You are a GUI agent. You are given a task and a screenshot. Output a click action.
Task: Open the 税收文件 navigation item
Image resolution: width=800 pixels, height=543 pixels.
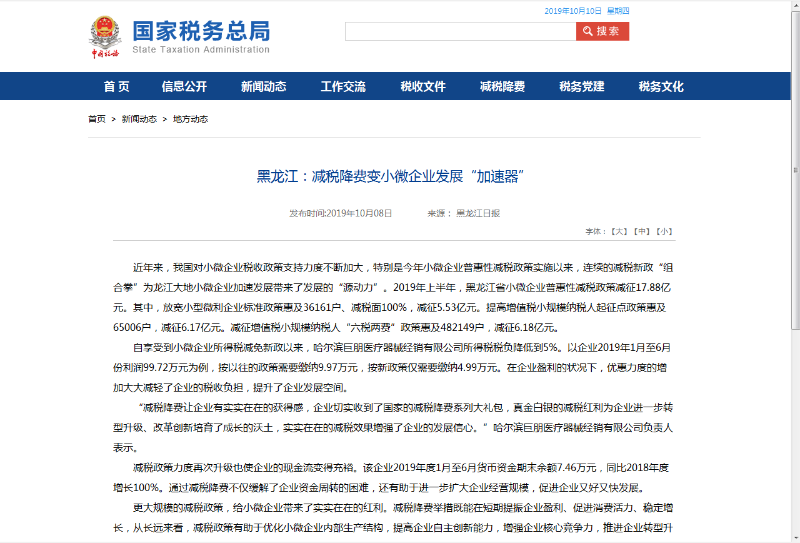423,87
